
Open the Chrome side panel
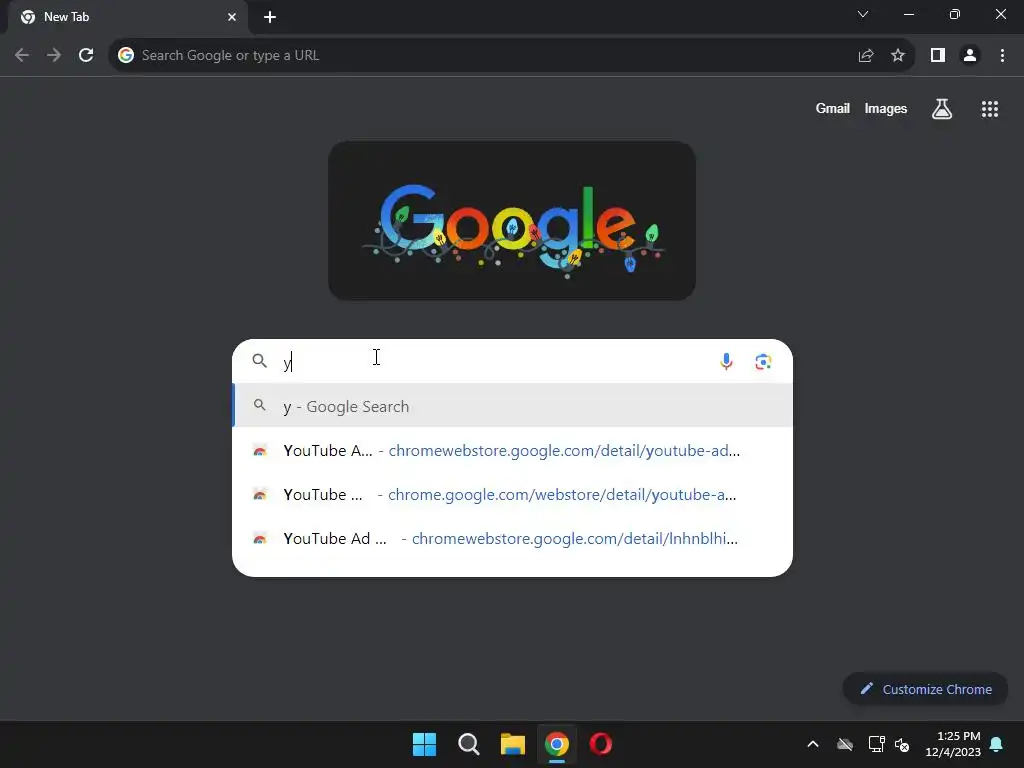click(x=938, y=56)
